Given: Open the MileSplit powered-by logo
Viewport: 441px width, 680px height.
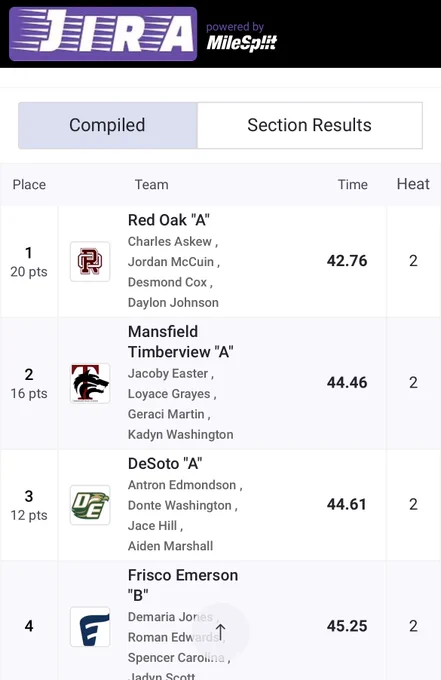Looking at the screenshot, I should (x=242, y=37).
